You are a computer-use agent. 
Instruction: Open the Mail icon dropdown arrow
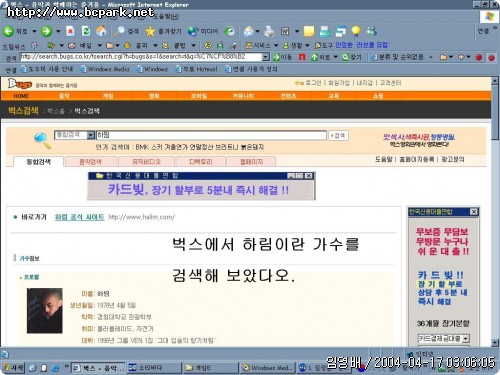click(257, 32)
